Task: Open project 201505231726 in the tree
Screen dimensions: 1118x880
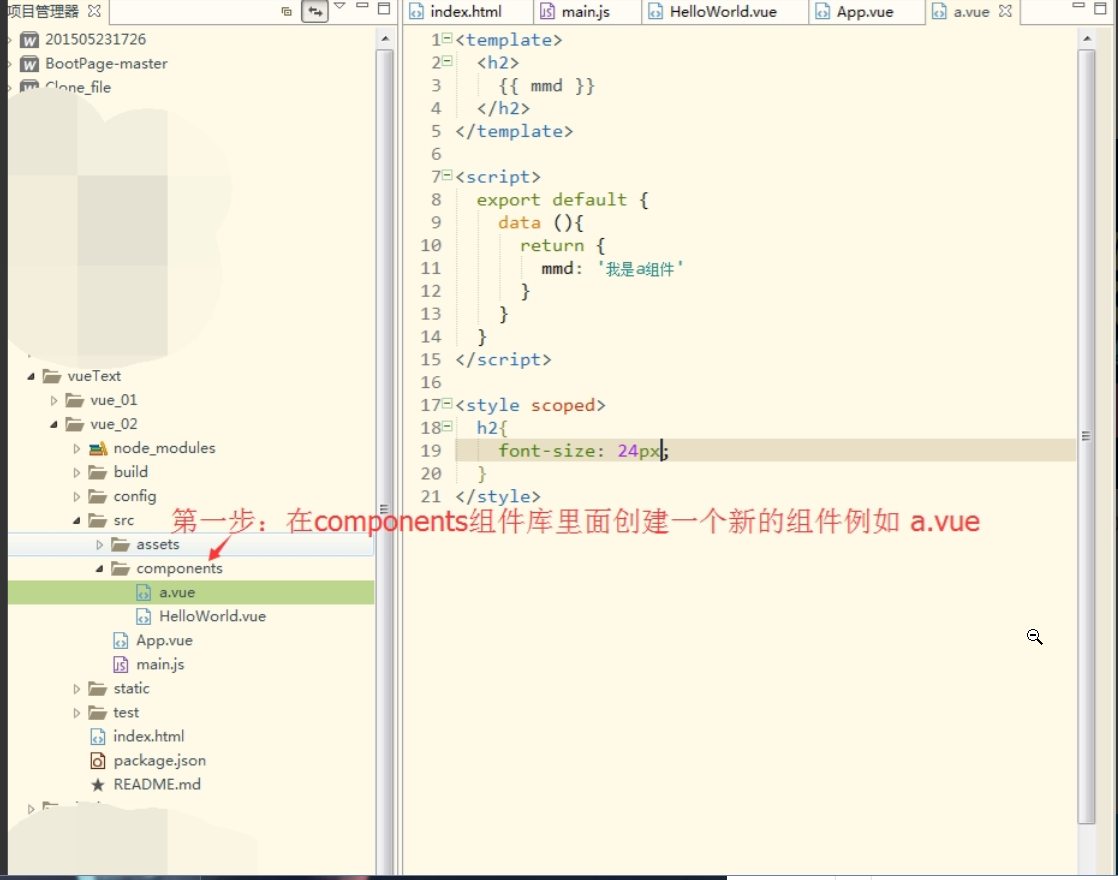Action: 96,39
